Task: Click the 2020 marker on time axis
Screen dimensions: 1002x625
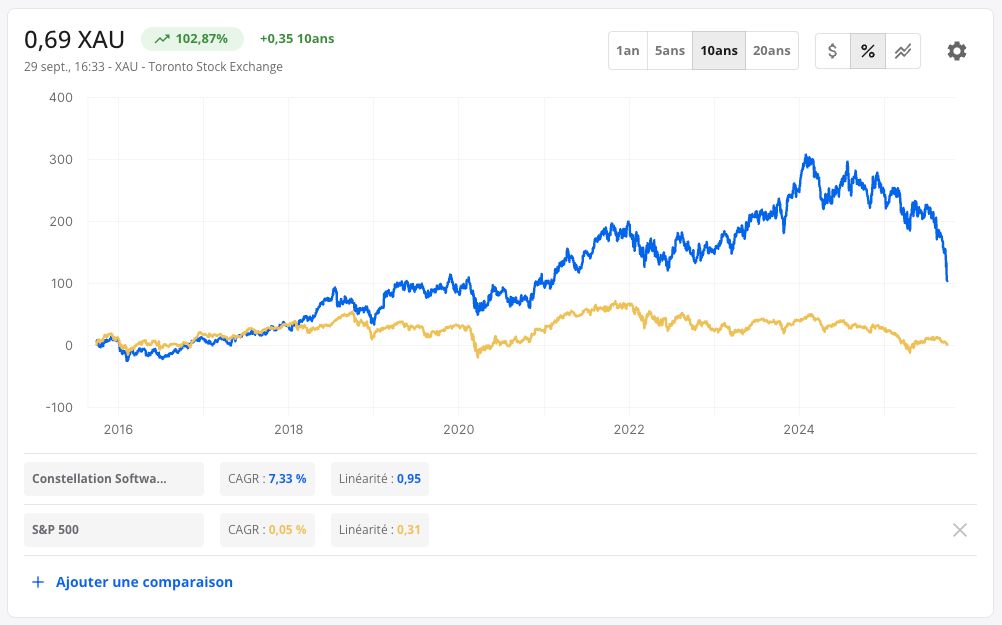Action: point(459,429)
